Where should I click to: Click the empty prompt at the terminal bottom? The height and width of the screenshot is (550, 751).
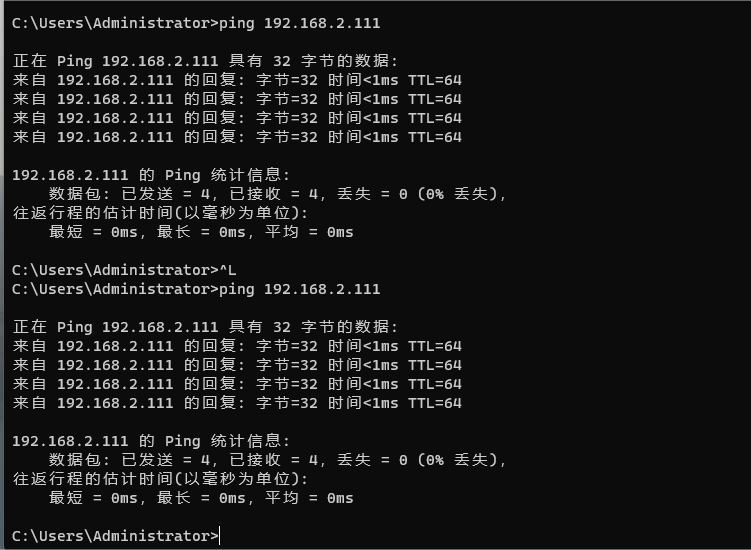pos(115,536)
